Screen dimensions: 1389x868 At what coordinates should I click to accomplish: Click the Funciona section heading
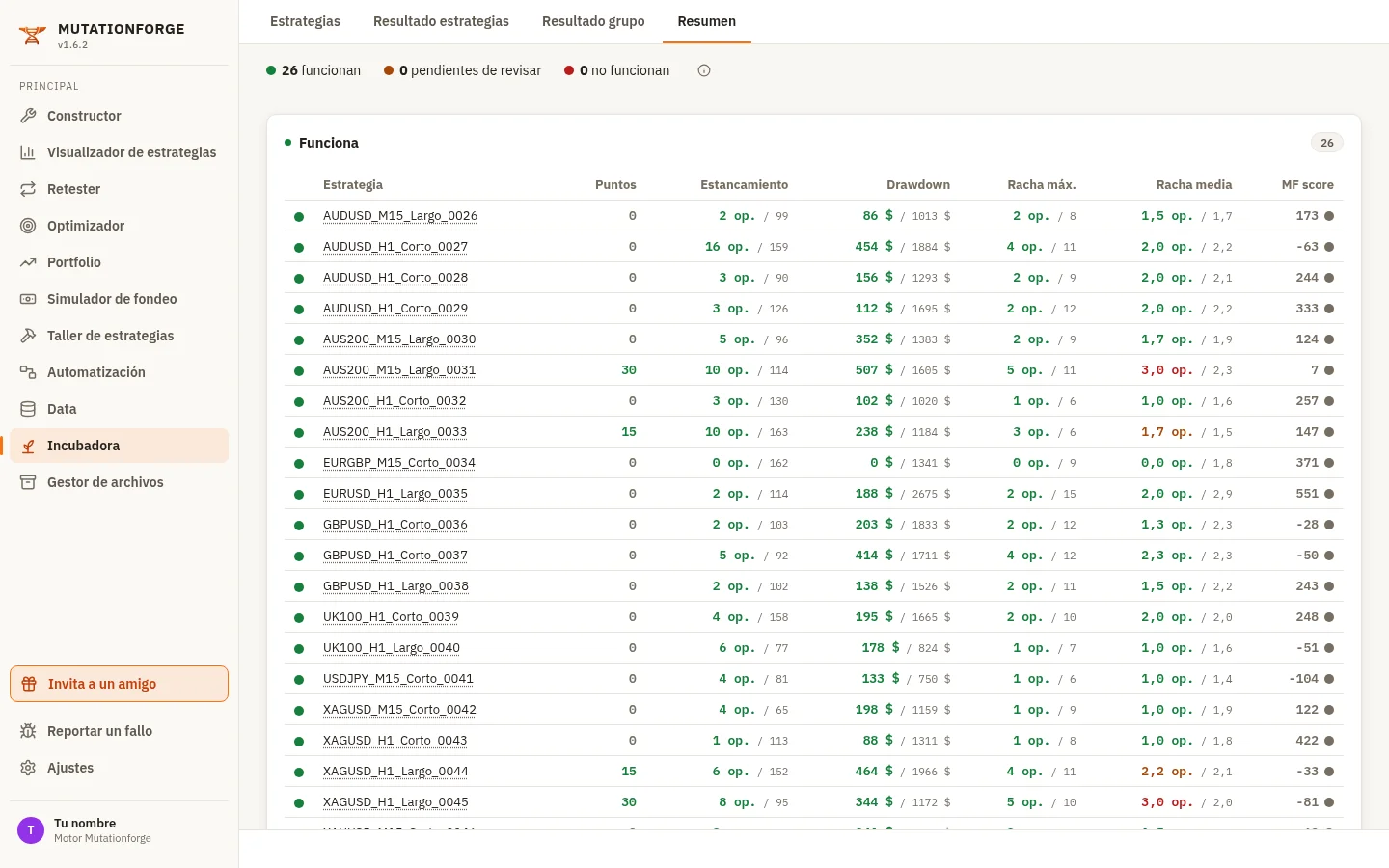pos(329,143)
